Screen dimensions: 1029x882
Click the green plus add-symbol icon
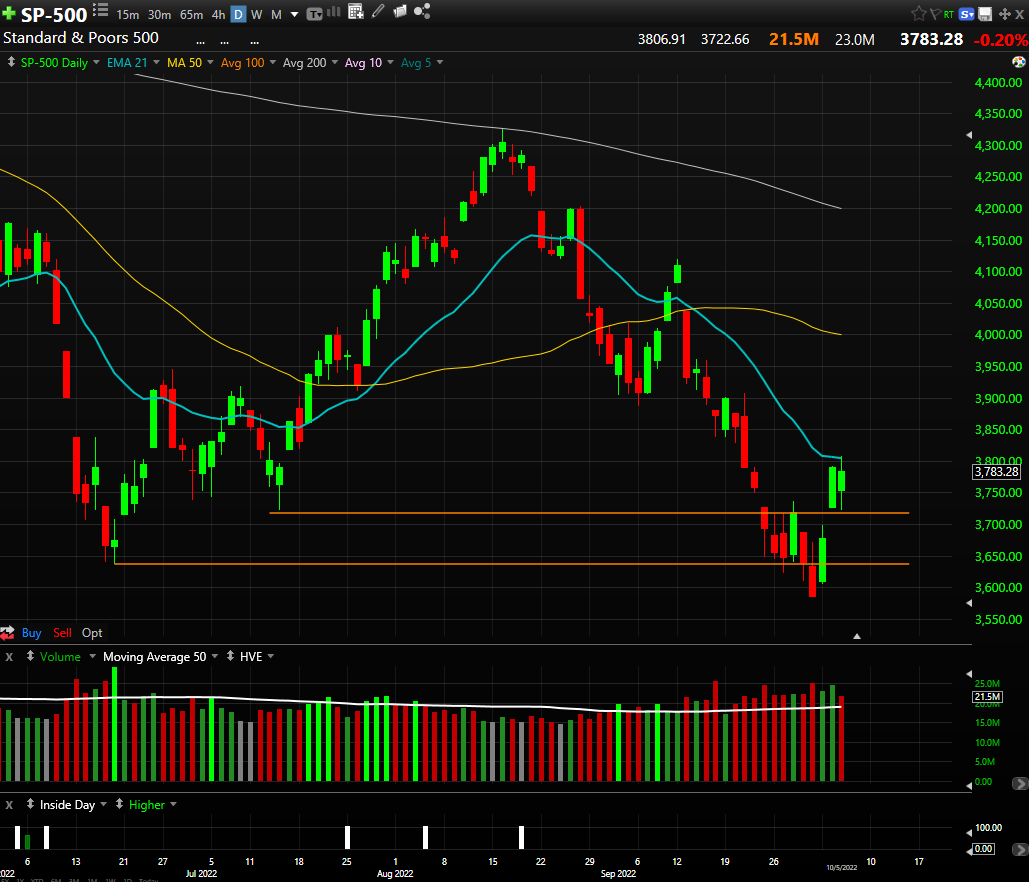(x=9, y=13)
